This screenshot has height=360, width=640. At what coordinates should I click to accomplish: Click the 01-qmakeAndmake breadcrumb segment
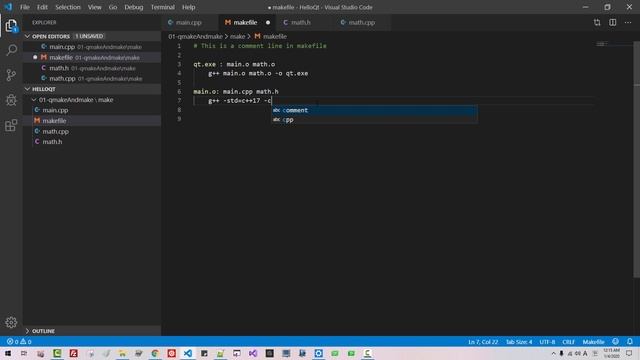point(195,36)
